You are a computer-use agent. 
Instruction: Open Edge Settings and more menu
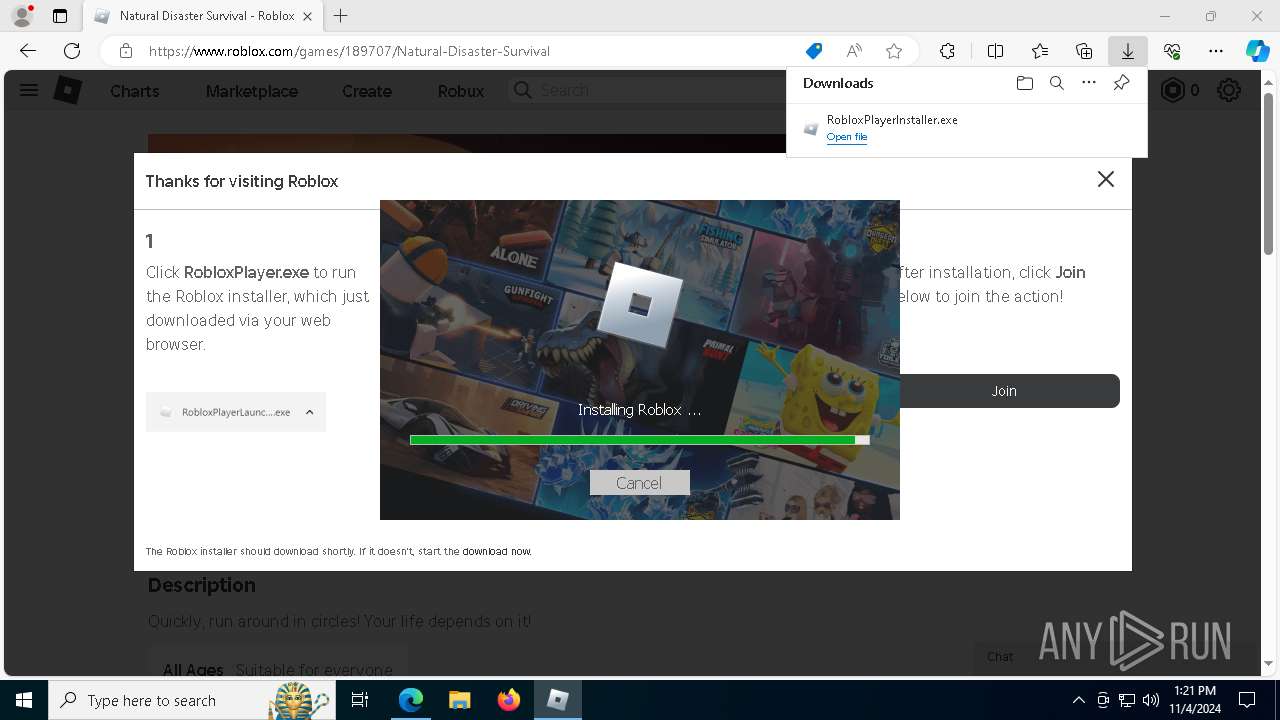coord(1216,51)
